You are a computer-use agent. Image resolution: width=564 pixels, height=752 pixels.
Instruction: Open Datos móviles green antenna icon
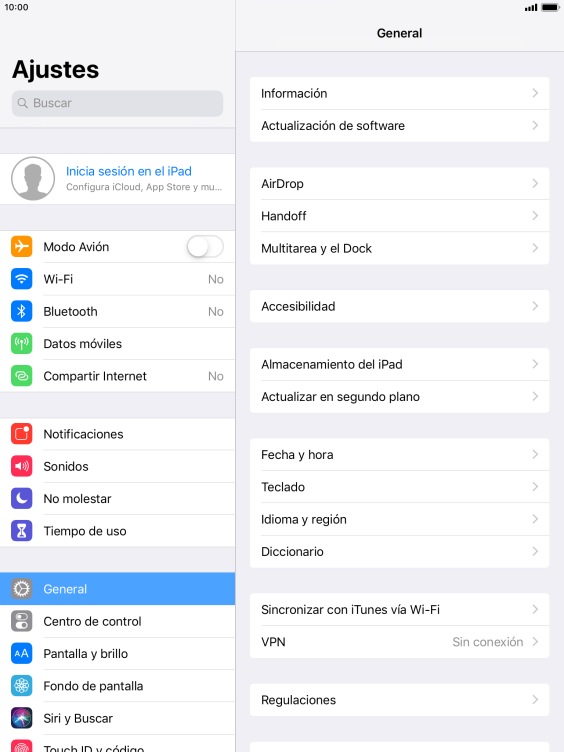tap(22, 343)
